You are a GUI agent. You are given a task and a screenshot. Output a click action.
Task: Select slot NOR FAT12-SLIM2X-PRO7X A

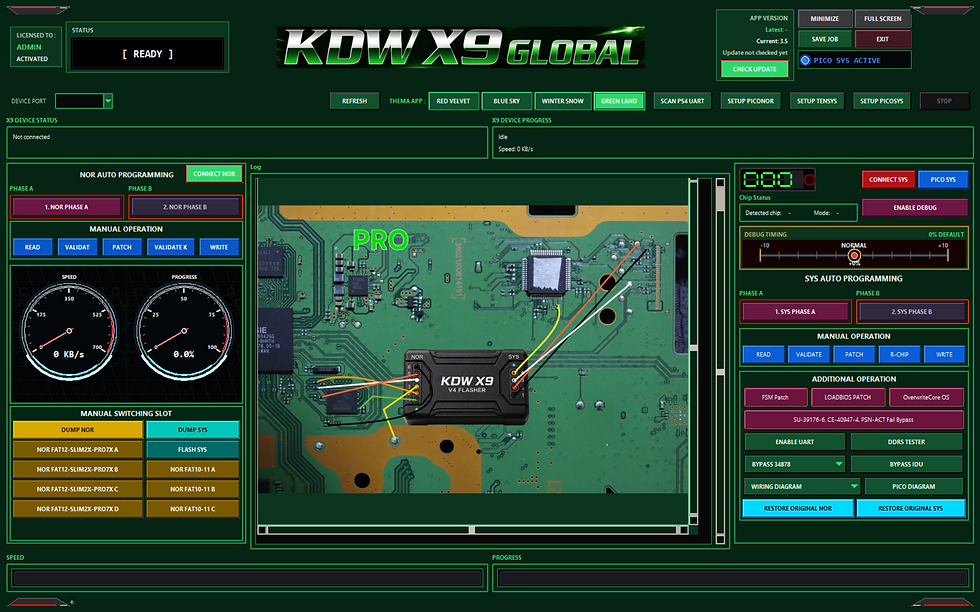click(x=78, y=449)
